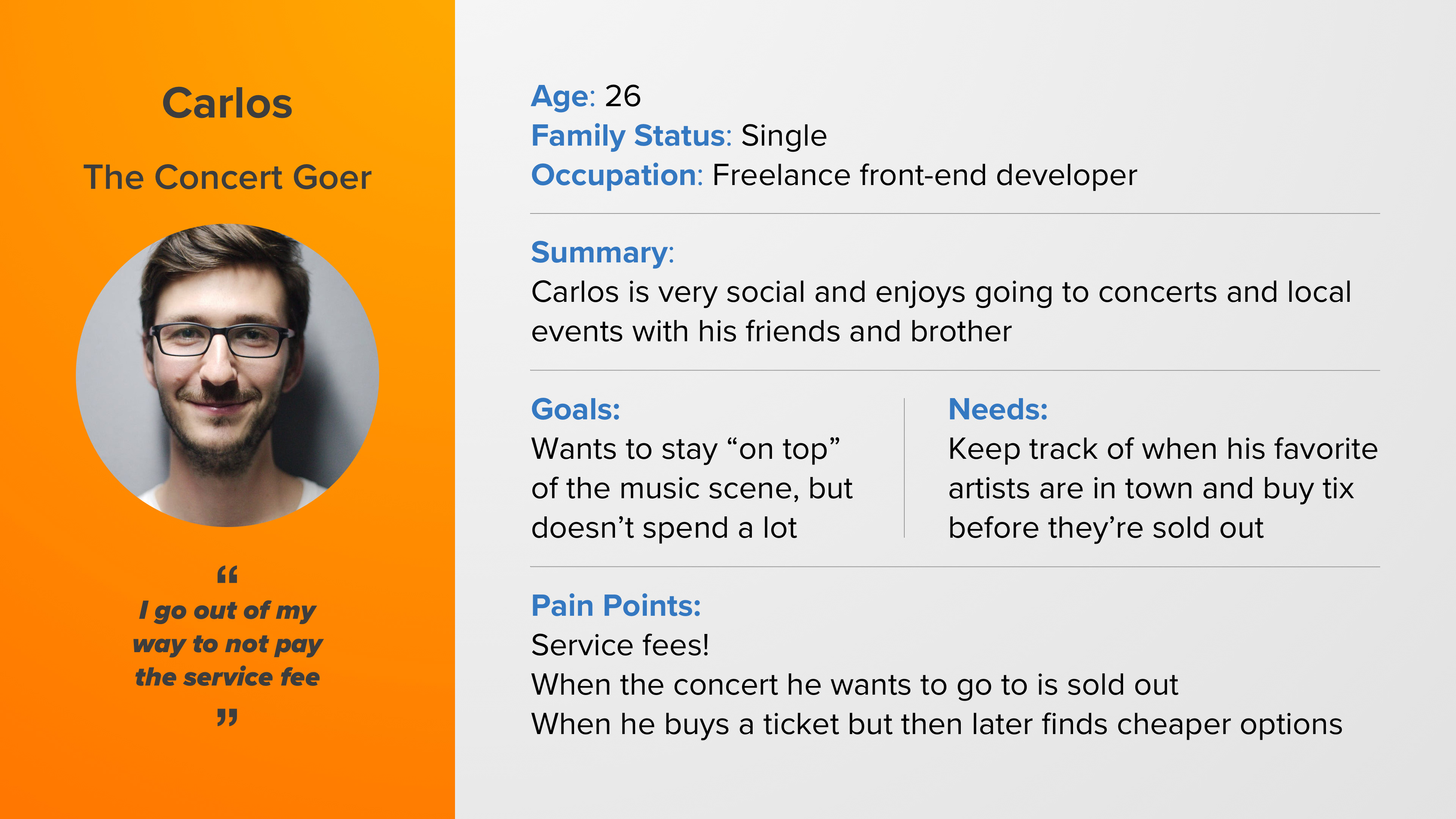Select Carlos's circular profile photo

tap(227, 375)
